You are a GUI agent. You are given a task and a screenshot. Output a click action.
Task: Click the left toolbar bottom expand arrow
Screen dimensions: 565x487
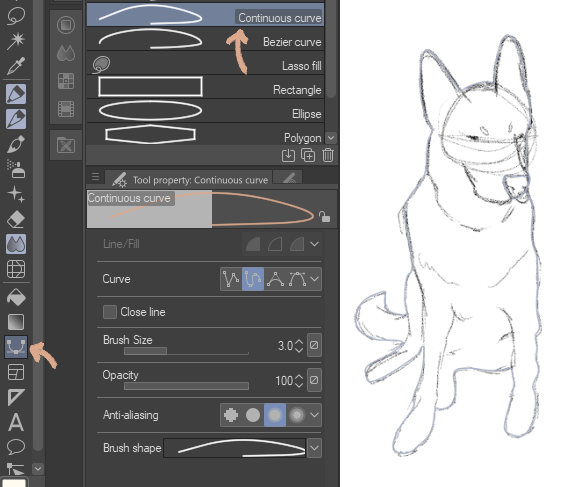pos(38,469)
